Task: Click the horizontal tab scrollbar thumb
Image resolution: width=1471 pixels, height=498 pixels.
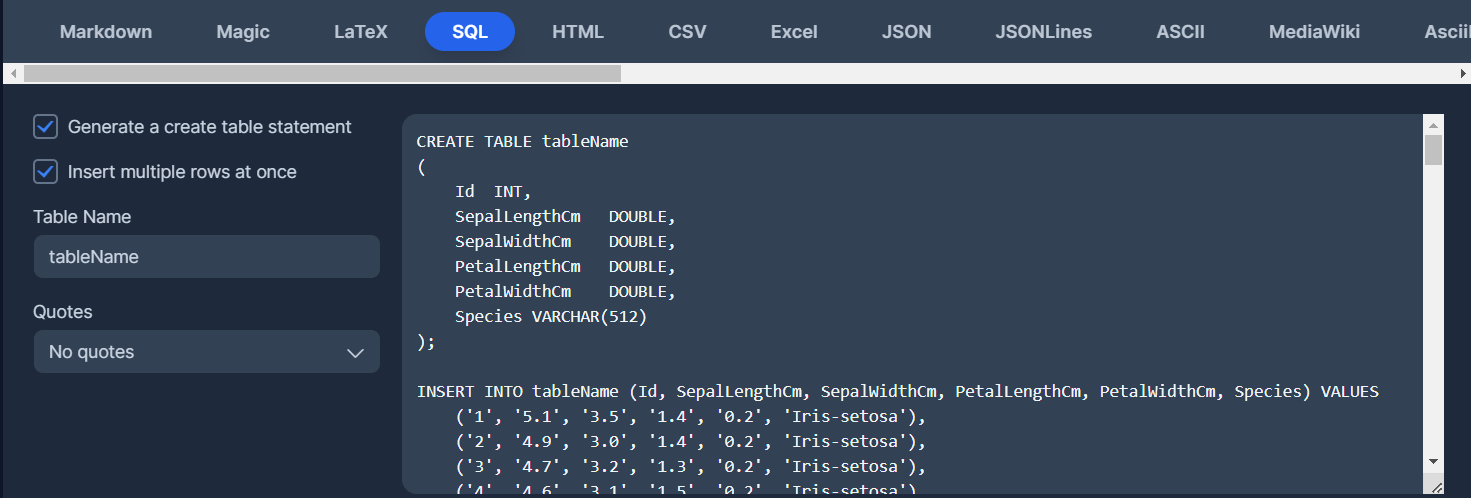Action: 322,74
